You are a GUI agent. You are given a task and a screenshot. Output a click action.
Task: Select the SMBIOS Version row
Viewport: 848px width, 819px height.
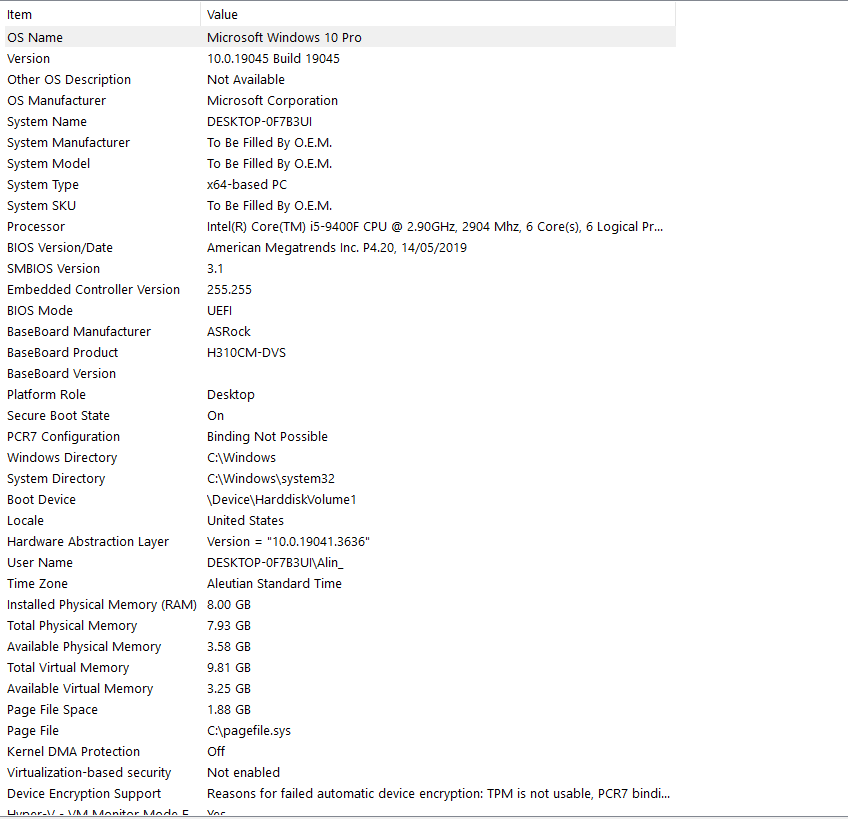[340, 269]
